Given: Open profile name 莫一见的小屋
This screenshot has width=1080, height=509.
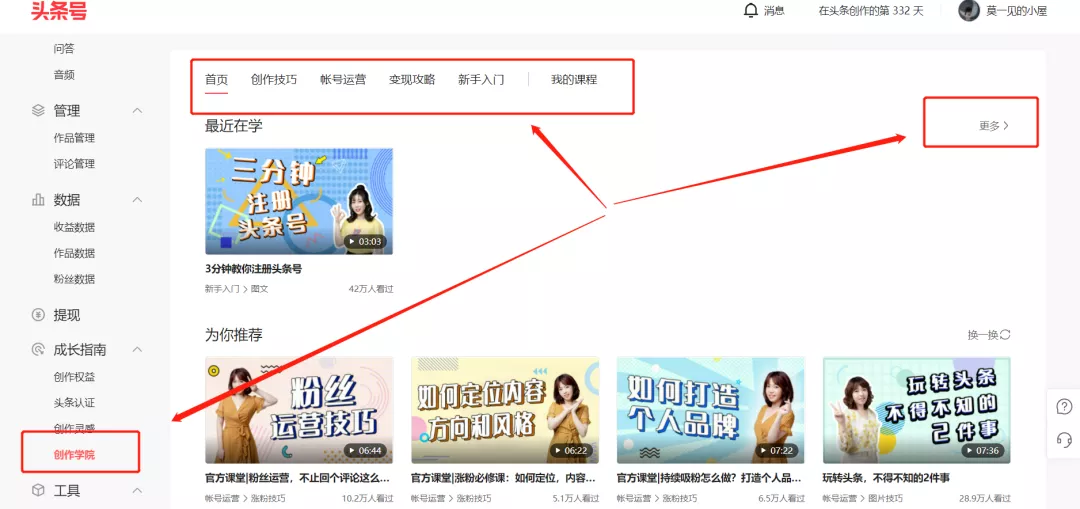Looking at the screenshot, I should click(1017, 11).
